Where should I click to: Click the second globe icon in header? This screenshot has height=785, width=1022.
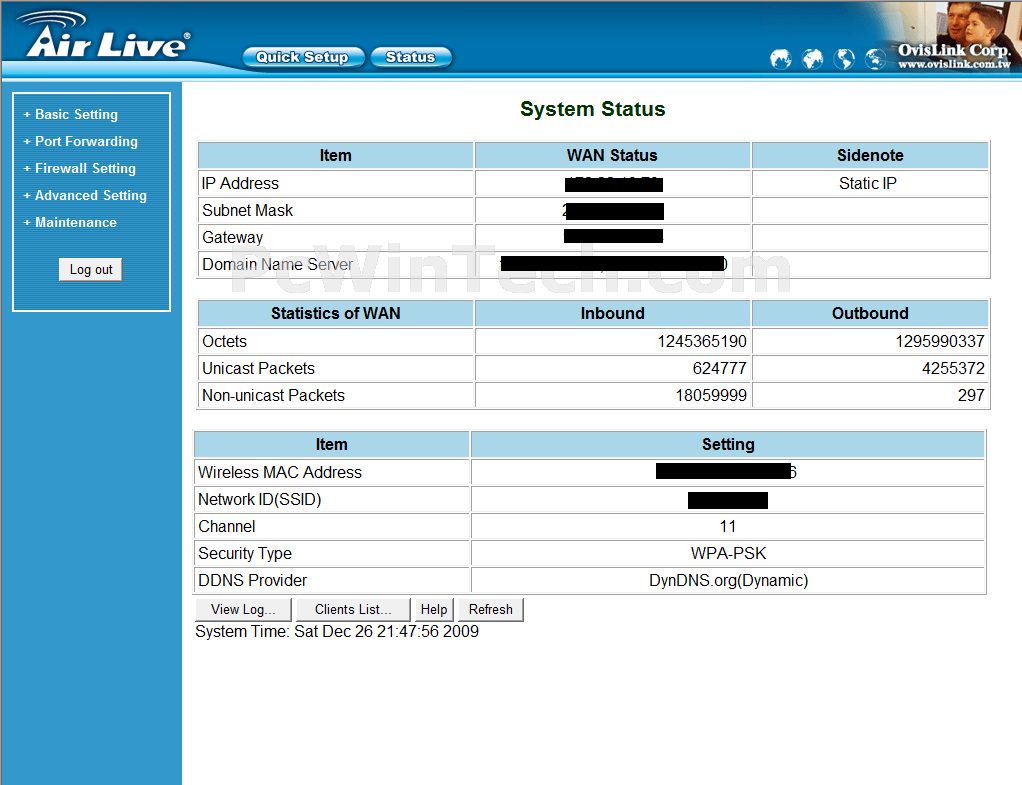pos(812,59)
